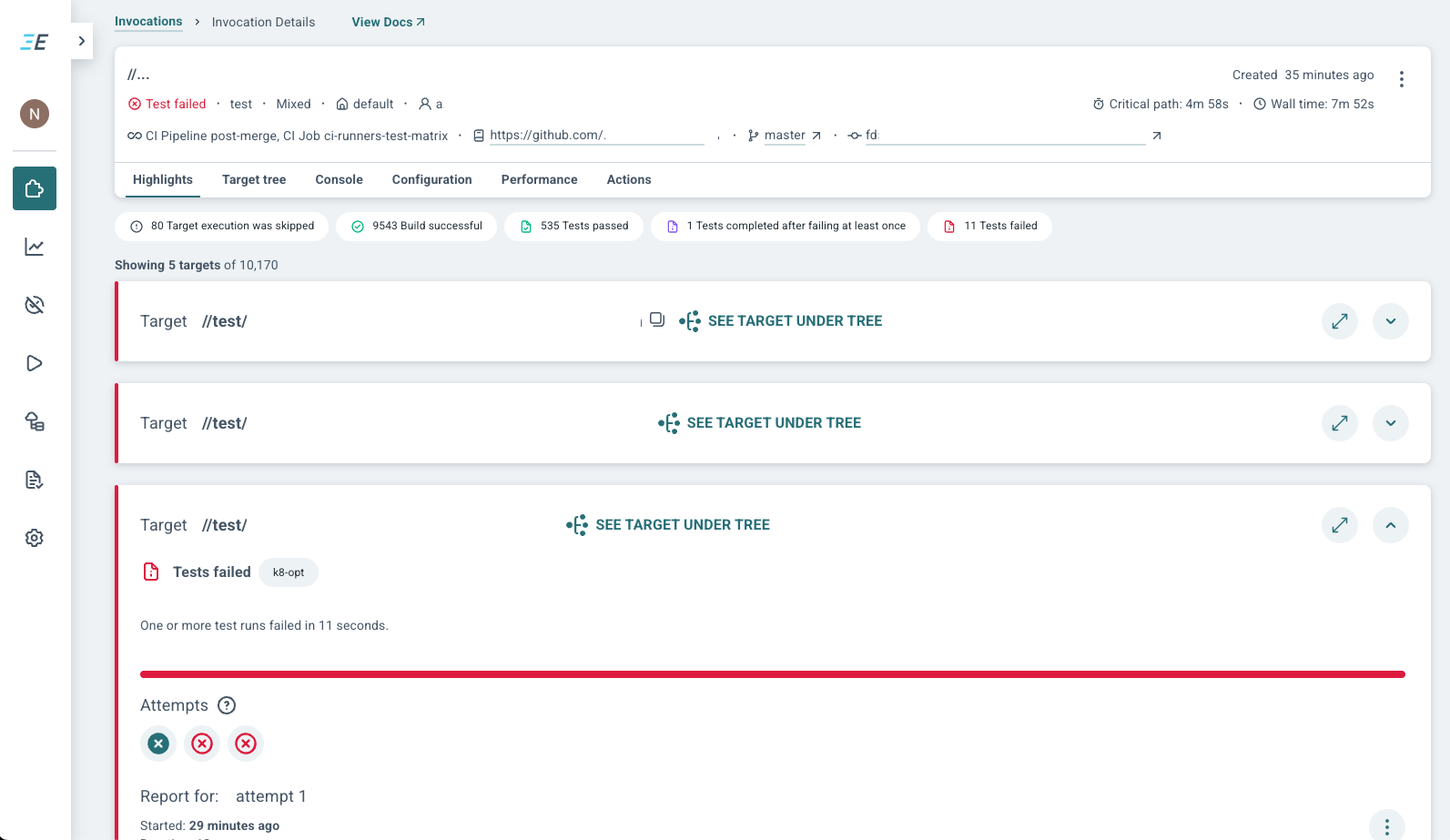Toggle '9543 Build successful' filter chip
The width and height of the screenshot is (1450, 840).
coord(417,226)
